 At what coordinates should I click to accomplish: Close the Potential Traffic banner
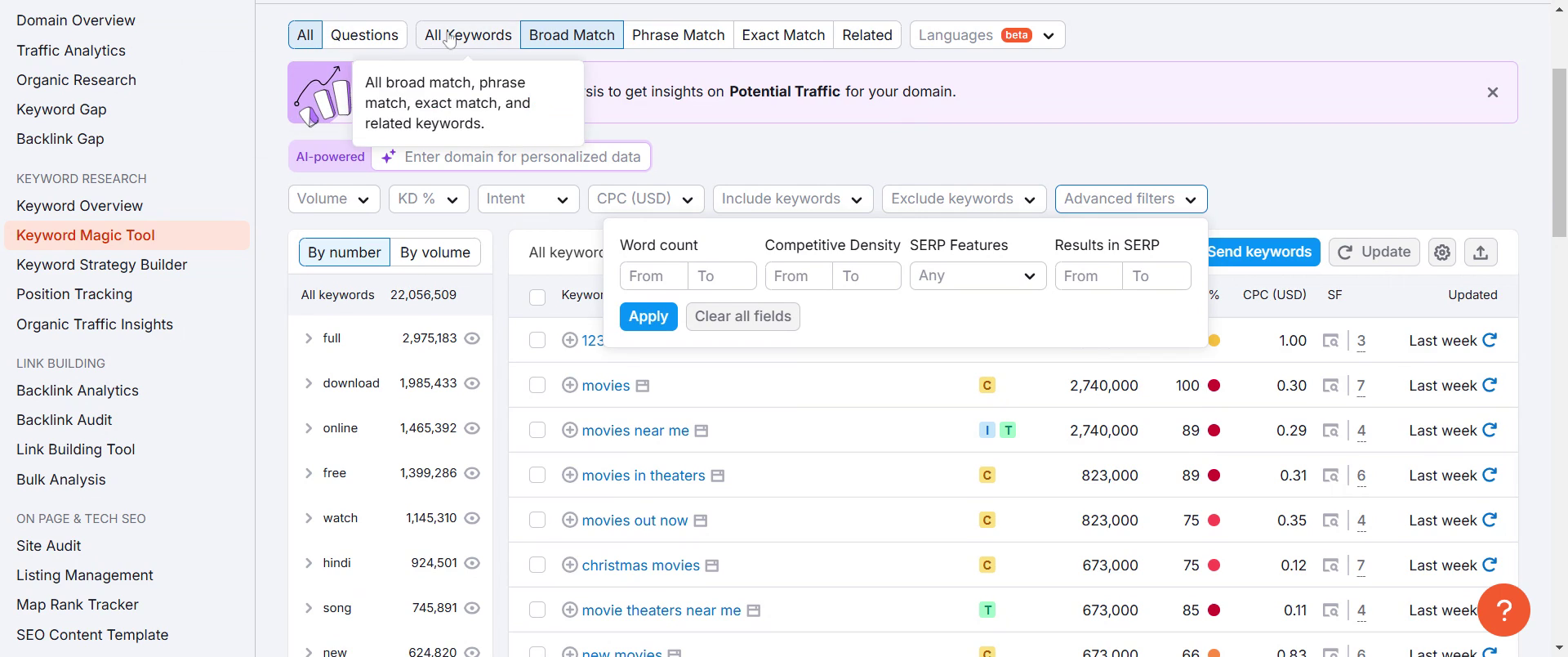tap(1492, 92)
